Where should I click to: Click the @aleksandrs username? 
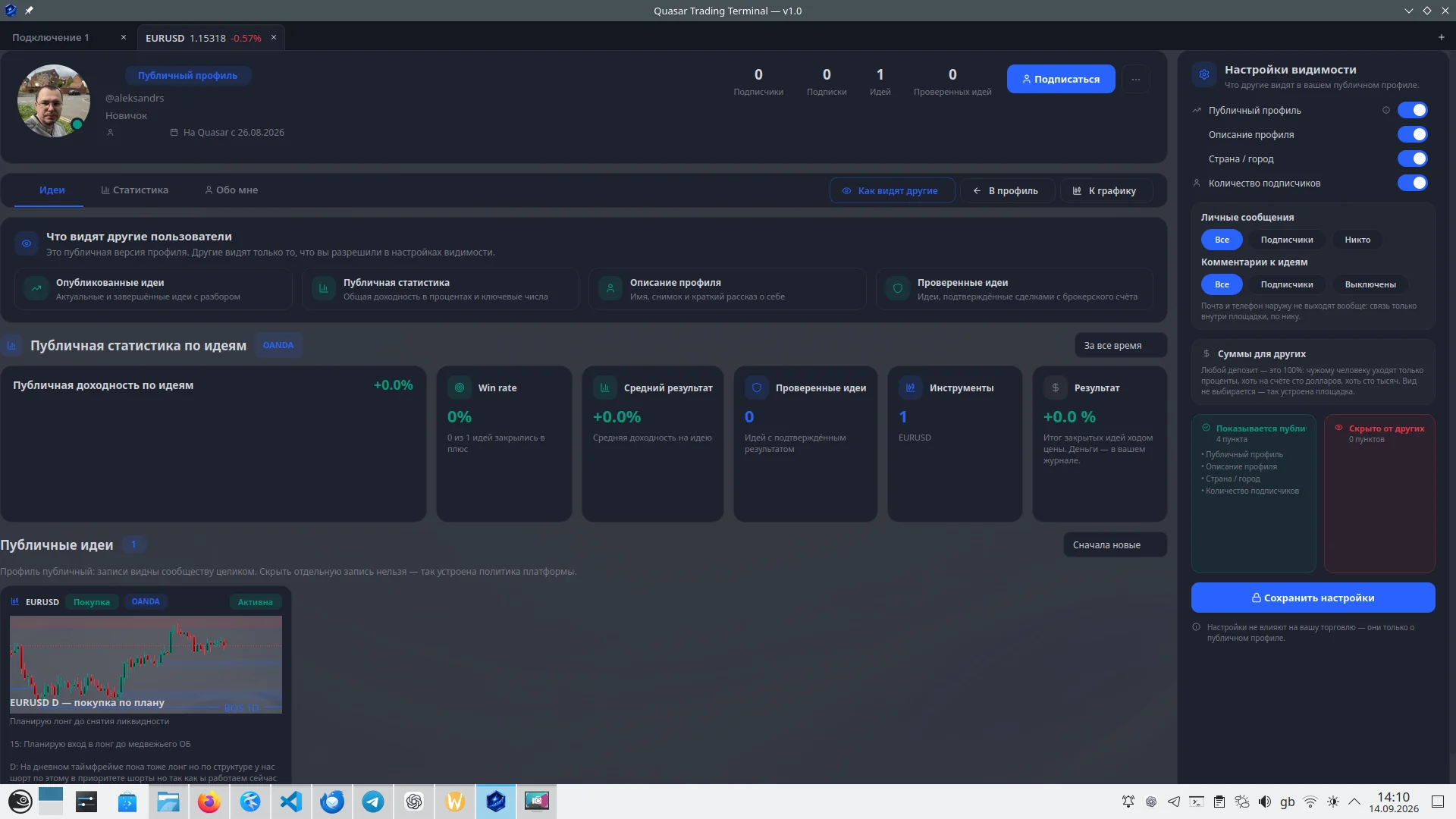click(134, 98)
